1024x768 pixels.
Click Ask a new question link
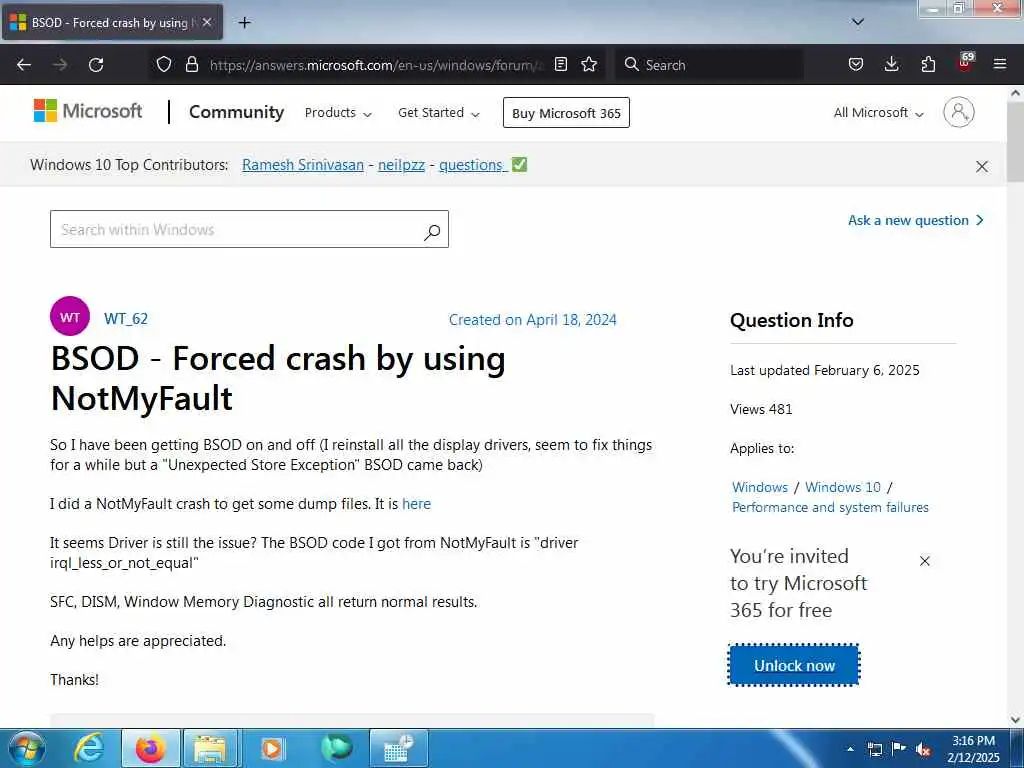click(x=916, y=221)
